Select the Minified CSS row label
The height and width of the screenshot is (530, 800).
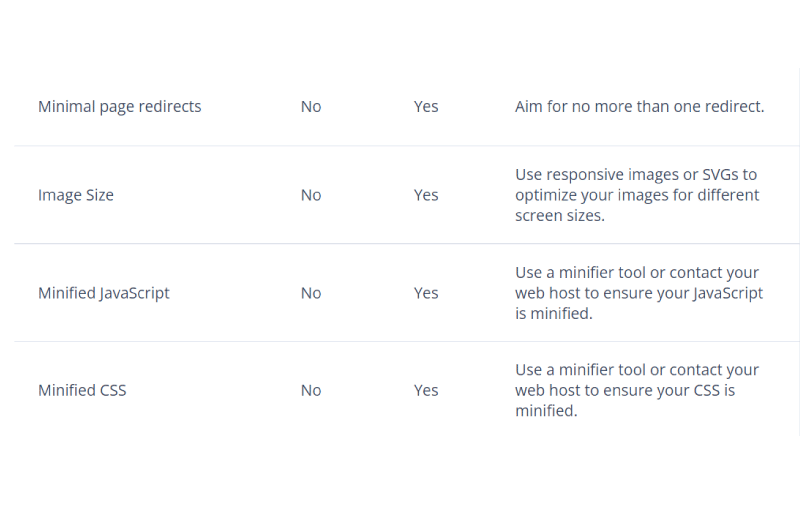[x=82, y=390]
